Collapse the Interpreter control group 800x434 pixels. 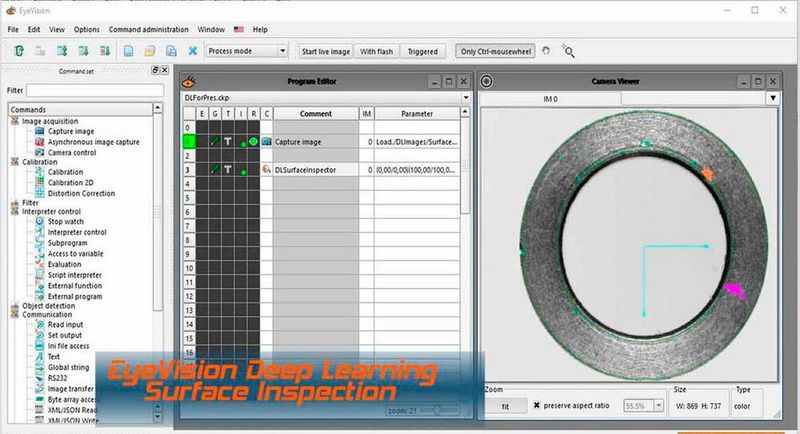pos(15,211)
